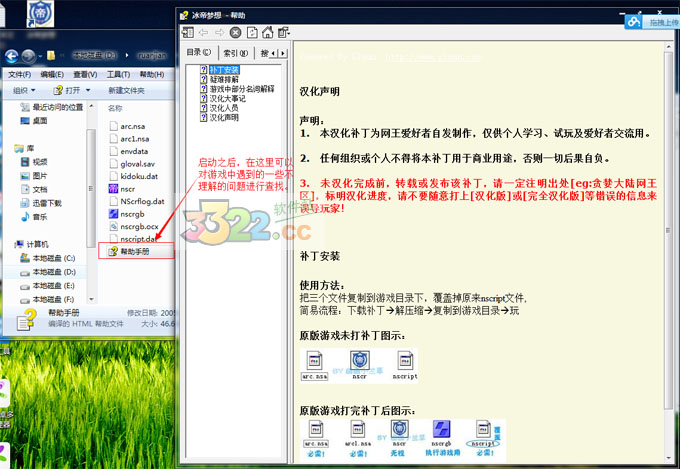Select the 帮助手册 help file
The width and height of the screenshot is (680, 469).
coord(129,251)
